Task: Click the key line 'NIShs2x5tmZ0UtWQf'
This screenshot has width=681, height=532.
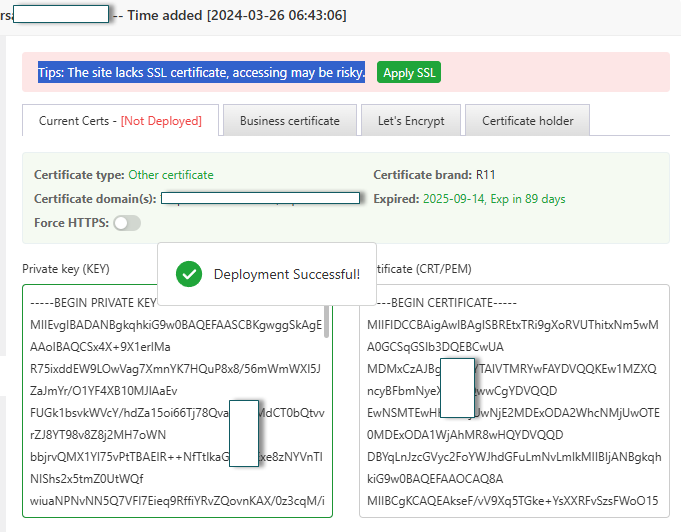Action: coord(86,479)
